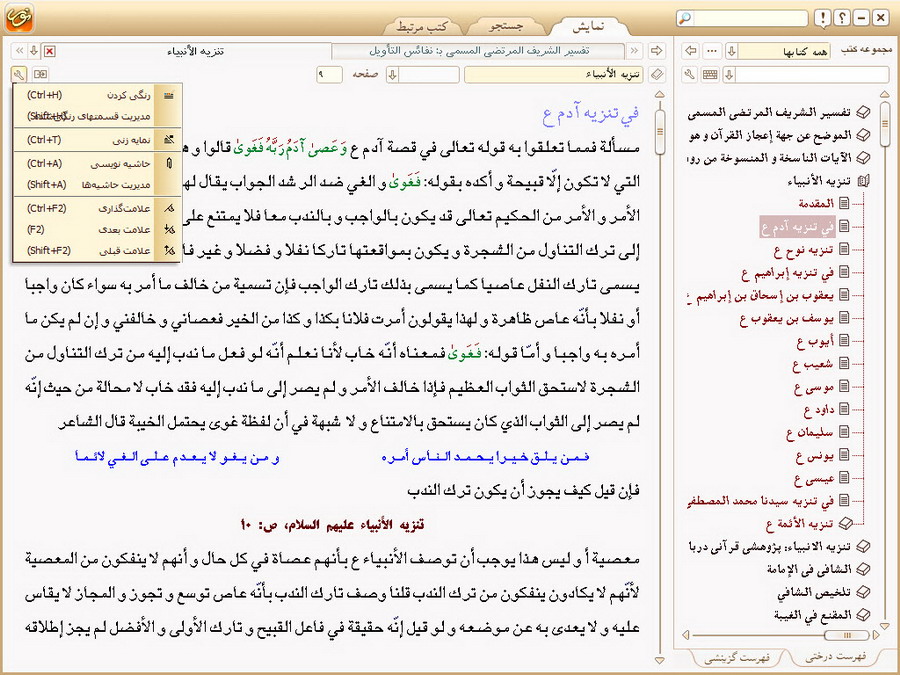
Task: Choose علامت بعدی (F2) menu entry
Action: [97, 230]
